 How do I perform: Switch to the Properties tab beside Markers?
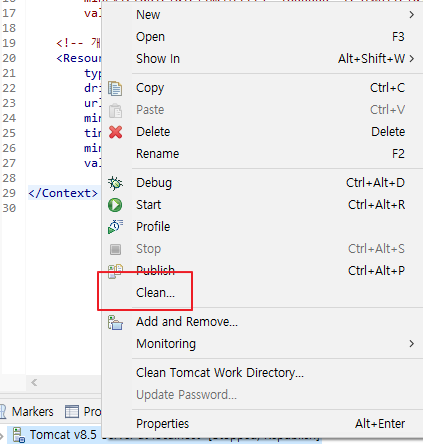[x=83, y=412]
